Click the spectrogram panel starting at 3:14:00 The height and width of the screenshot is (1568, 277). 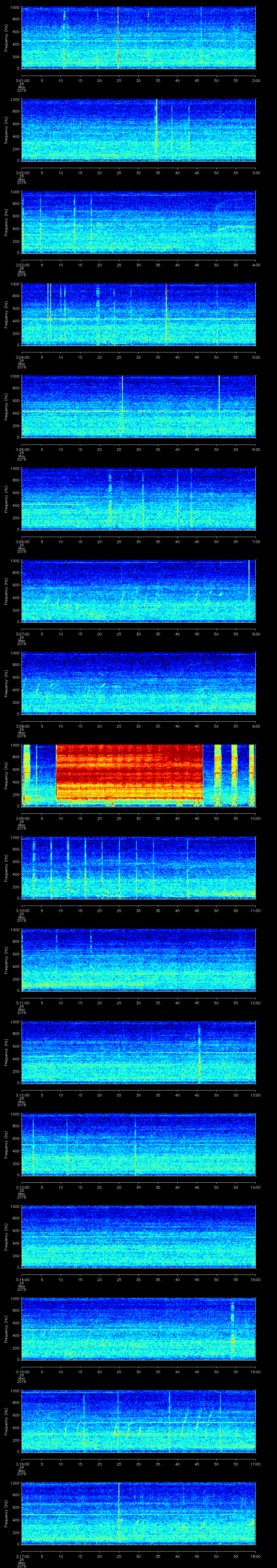139,1237
